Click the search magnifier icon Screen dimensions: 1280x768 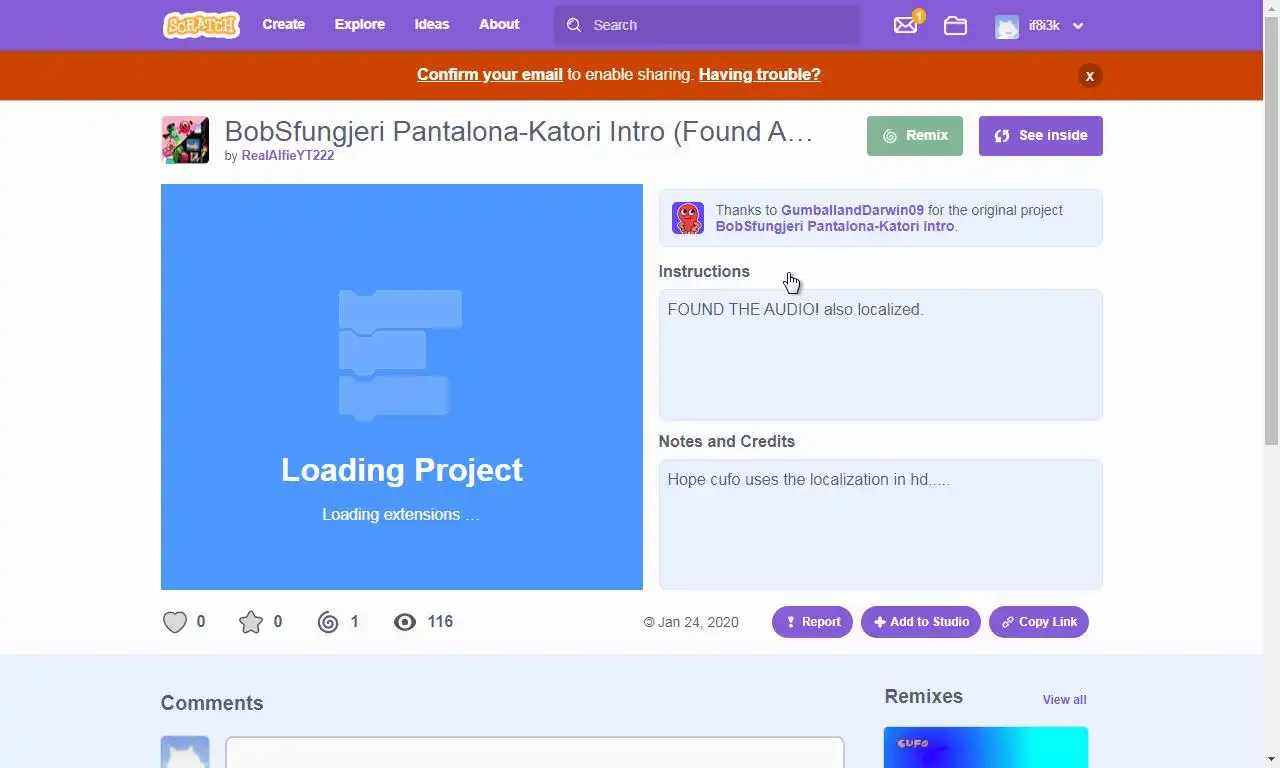tap(574, 25)
